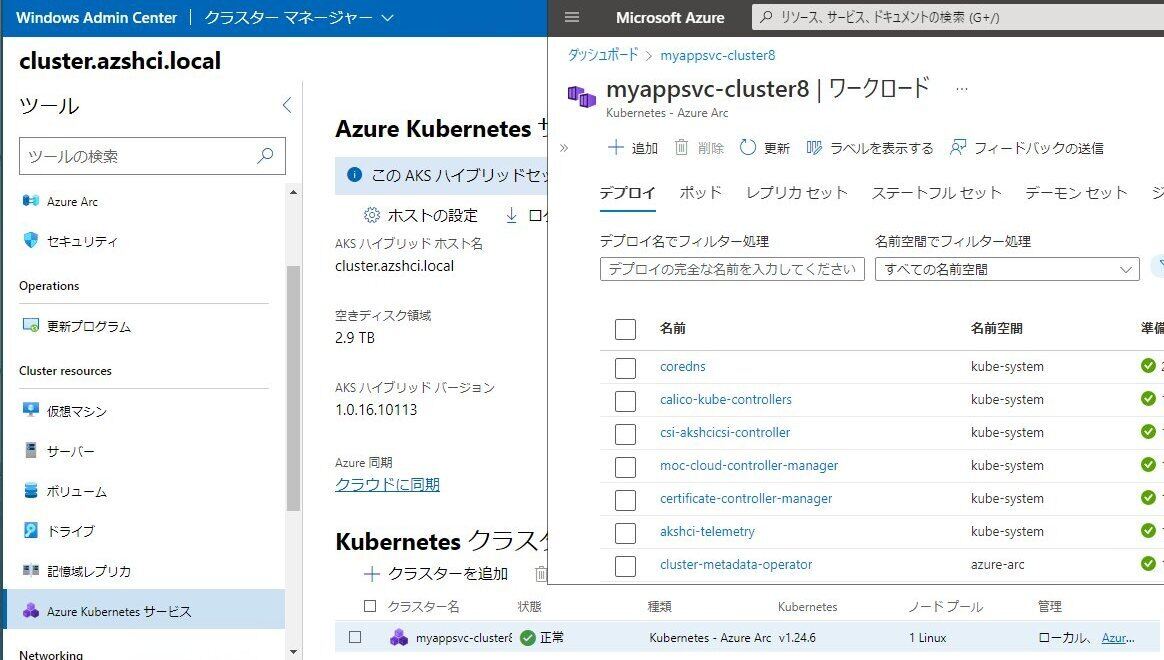This screenshot has width=1164, height=660.
Task: Check the csi-akshcicsi-controller row checkbox
Action: (625, 434)
